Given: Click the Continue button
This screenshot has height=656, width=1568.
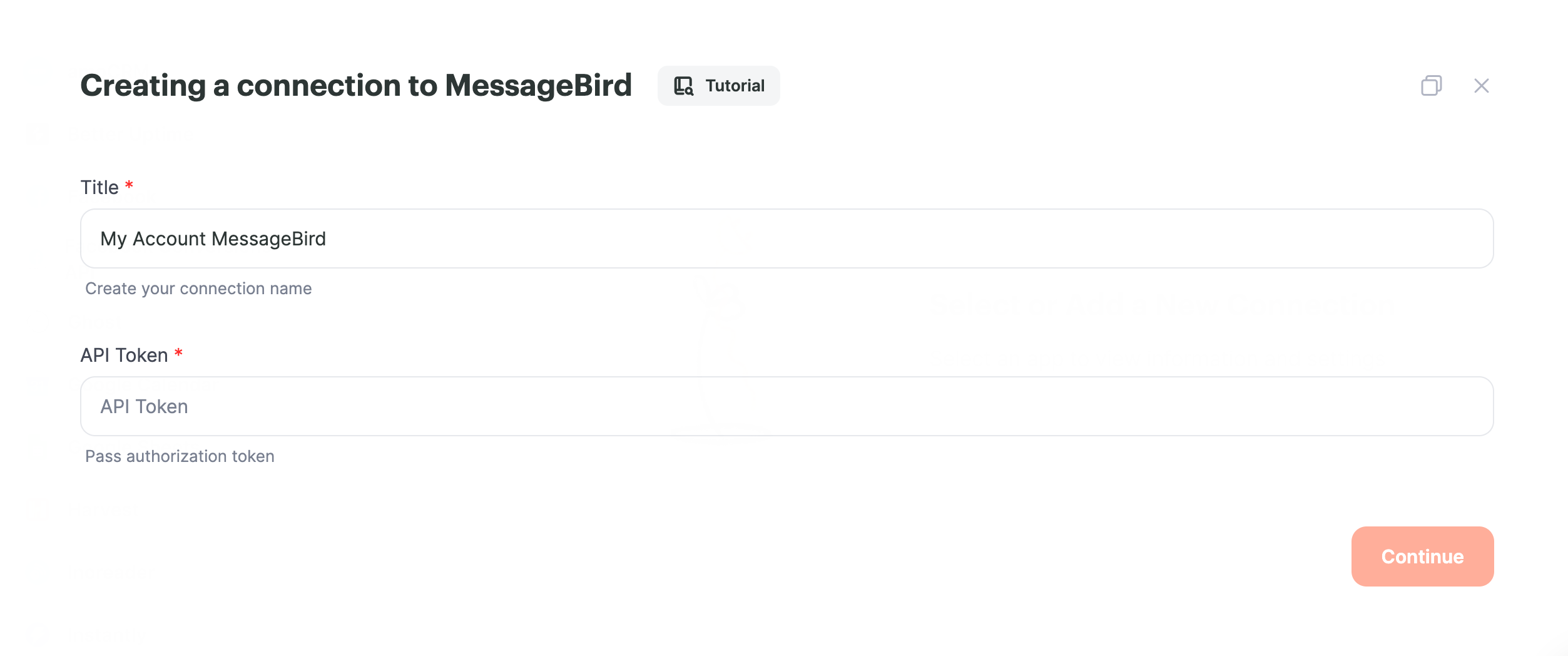Looking at the screenshot, I should (1422, 556).
